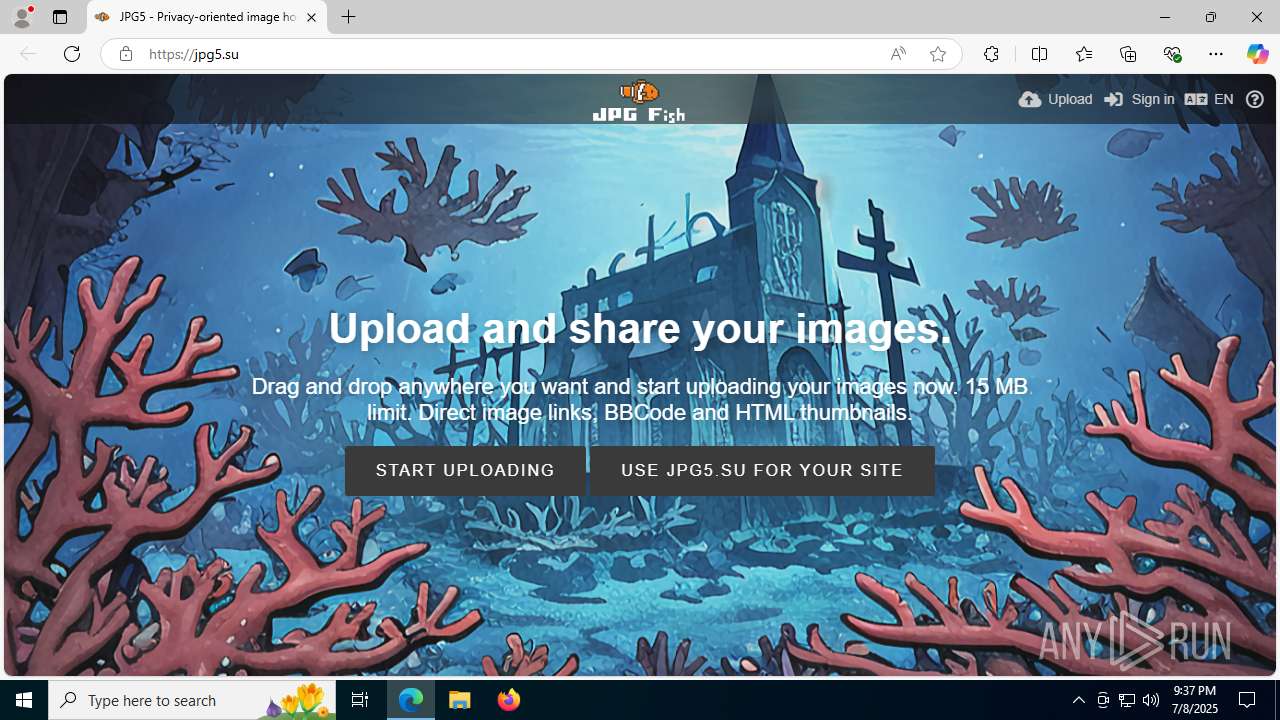Close the JPG5 browser tab

[x=311, y=17]
